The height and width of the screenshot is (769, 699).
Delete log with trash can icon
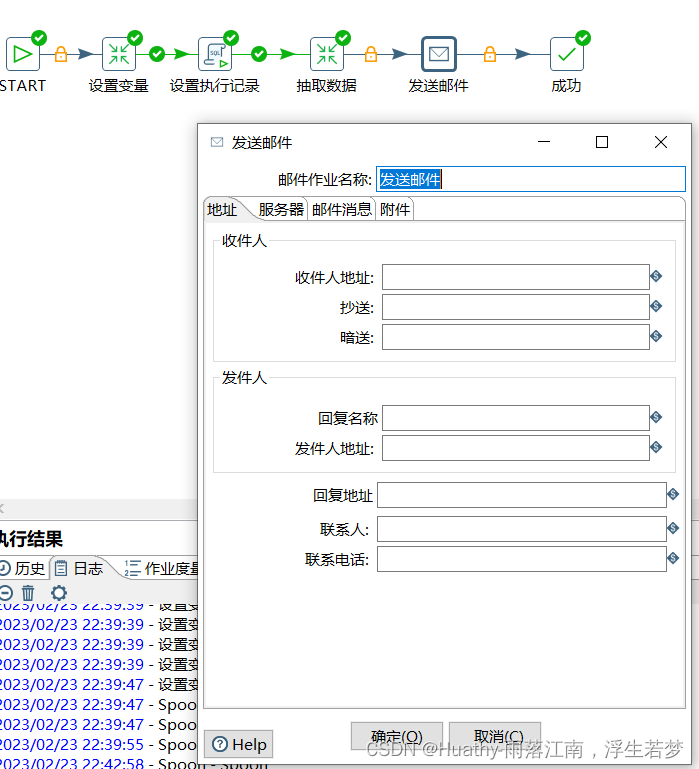point(28,593)
